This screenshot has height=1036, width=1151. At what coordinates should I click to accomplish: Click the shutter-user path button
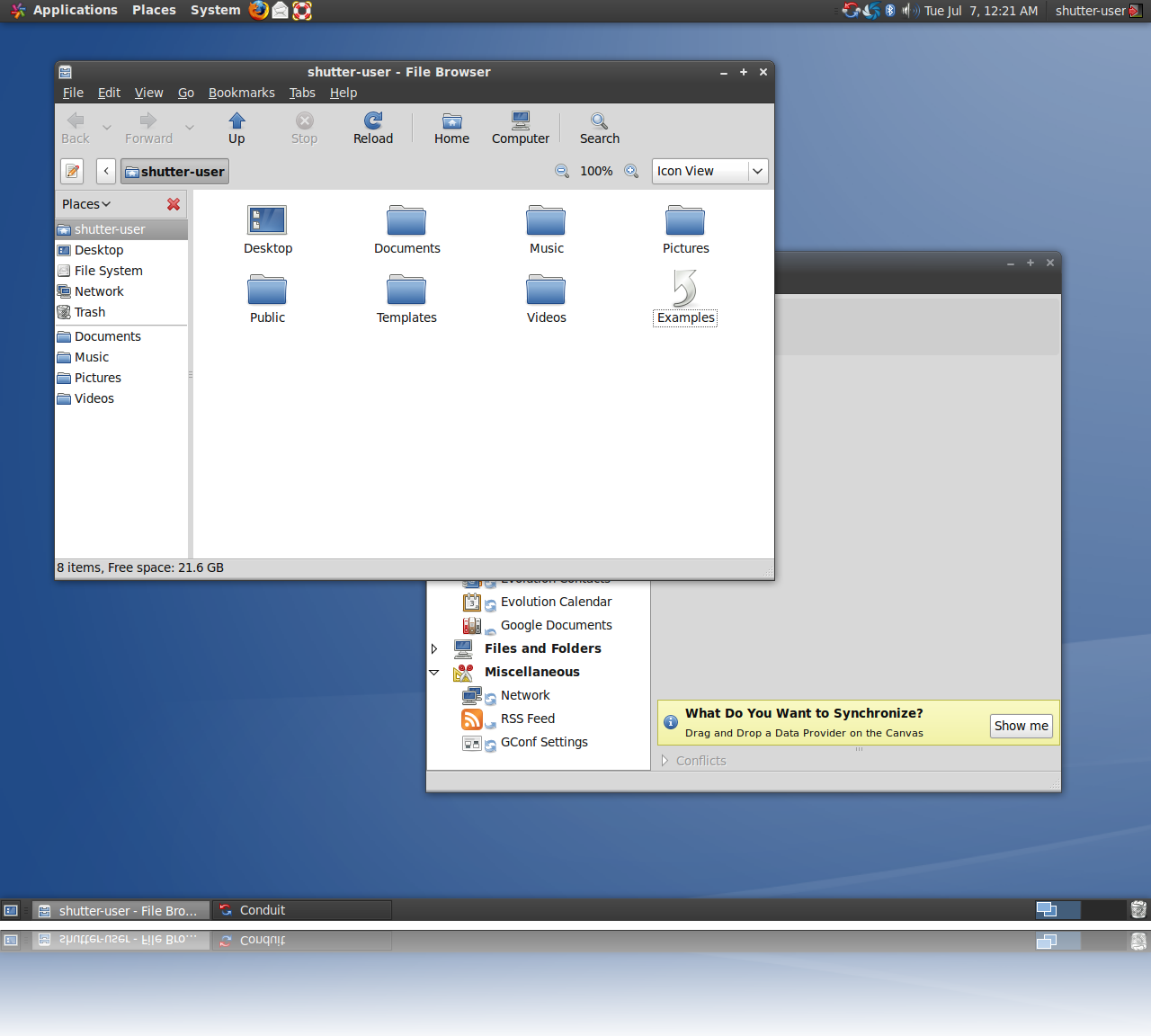(x=175, y=171)
